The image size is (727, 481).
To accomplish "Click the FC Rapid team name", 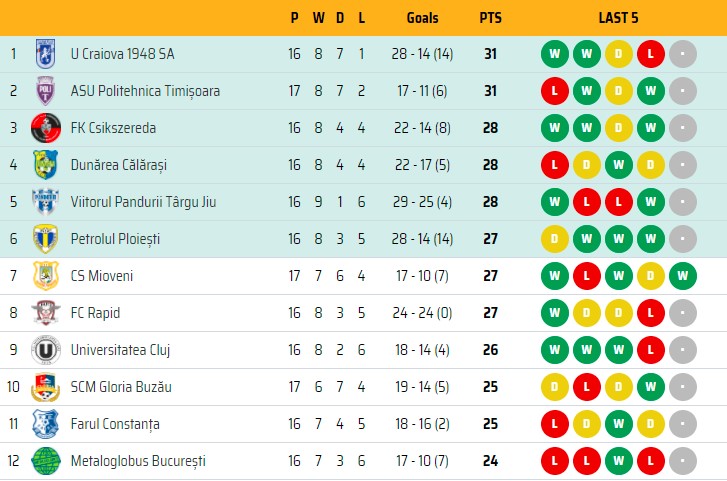I will coord(95,313).
